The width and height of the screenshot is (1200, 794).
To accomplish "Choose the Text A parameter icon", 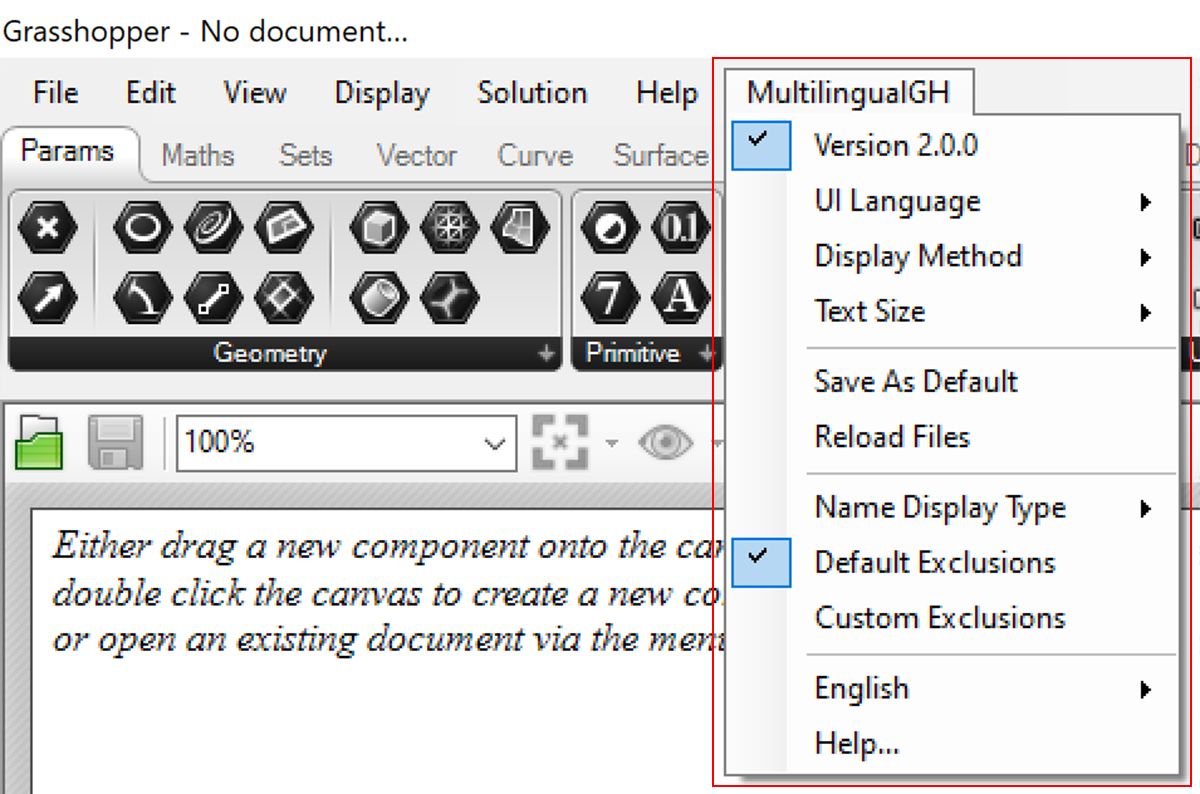I will (x=680, y=297).
